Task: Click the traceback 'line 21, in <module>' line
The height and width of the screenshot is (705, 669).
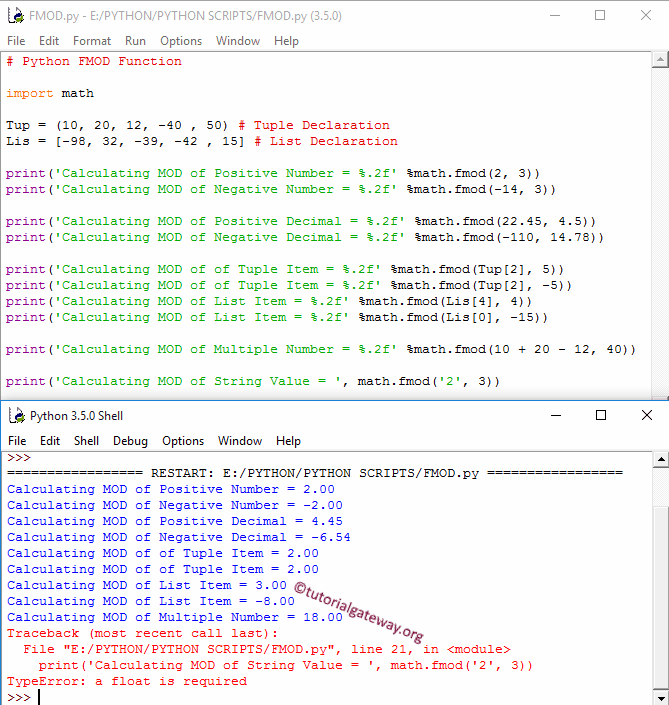Action: [267, 649]
